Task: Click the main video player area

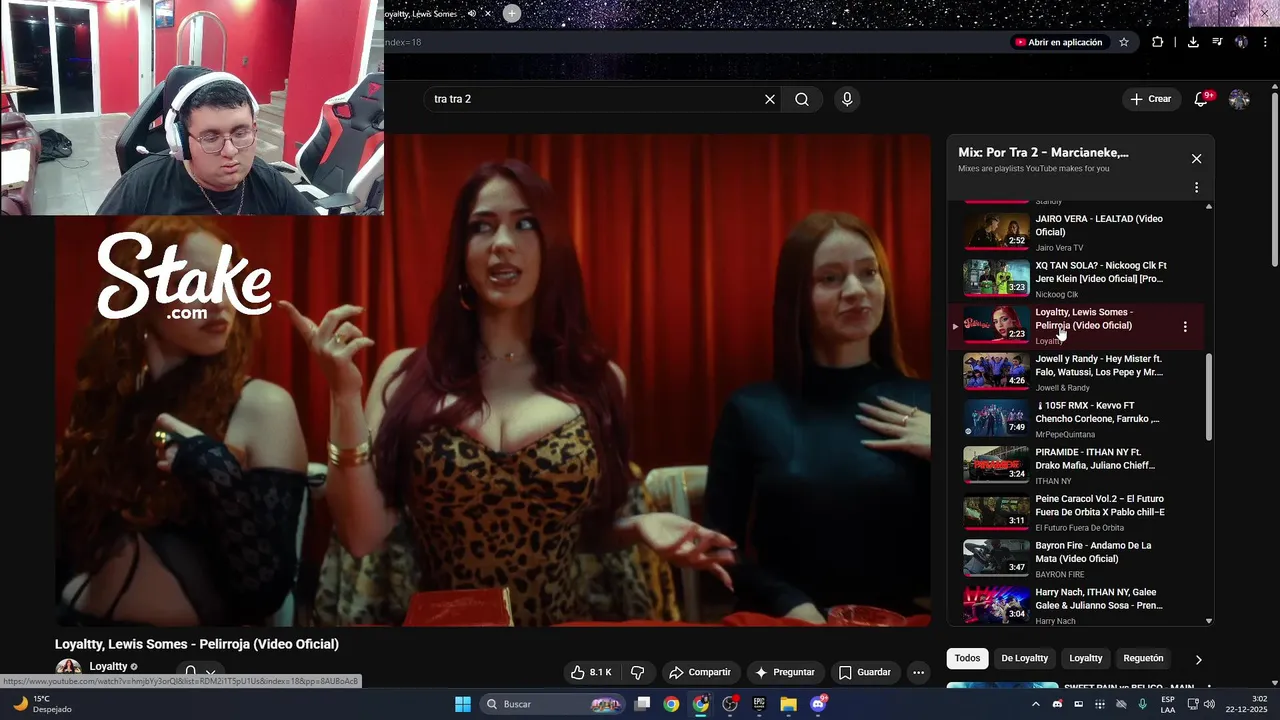Action: [493, 380]
